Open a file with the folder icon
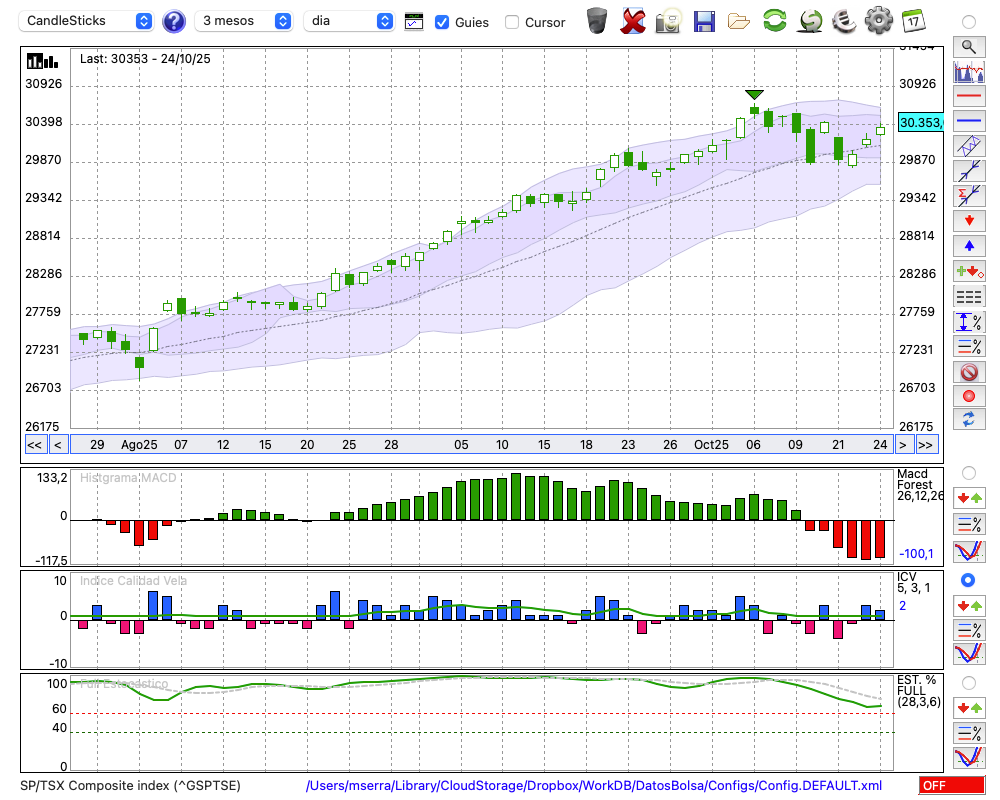 coord(739,21)
